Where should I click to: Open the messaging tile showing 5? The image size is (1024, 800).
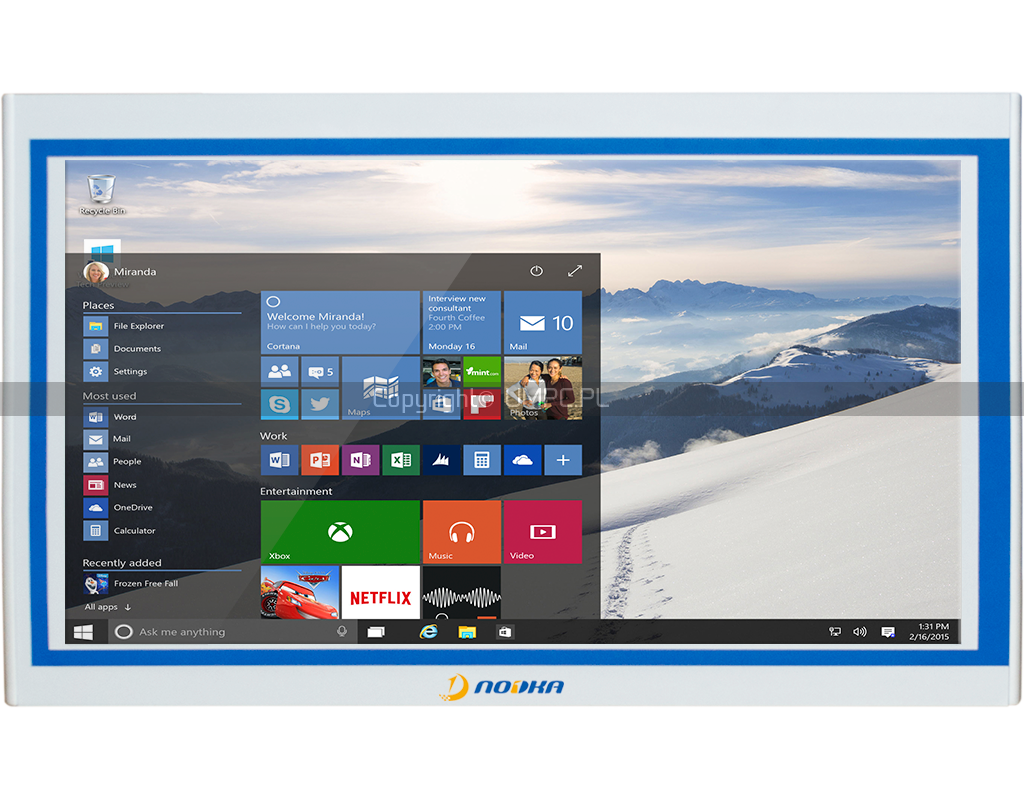coord(320,371)
